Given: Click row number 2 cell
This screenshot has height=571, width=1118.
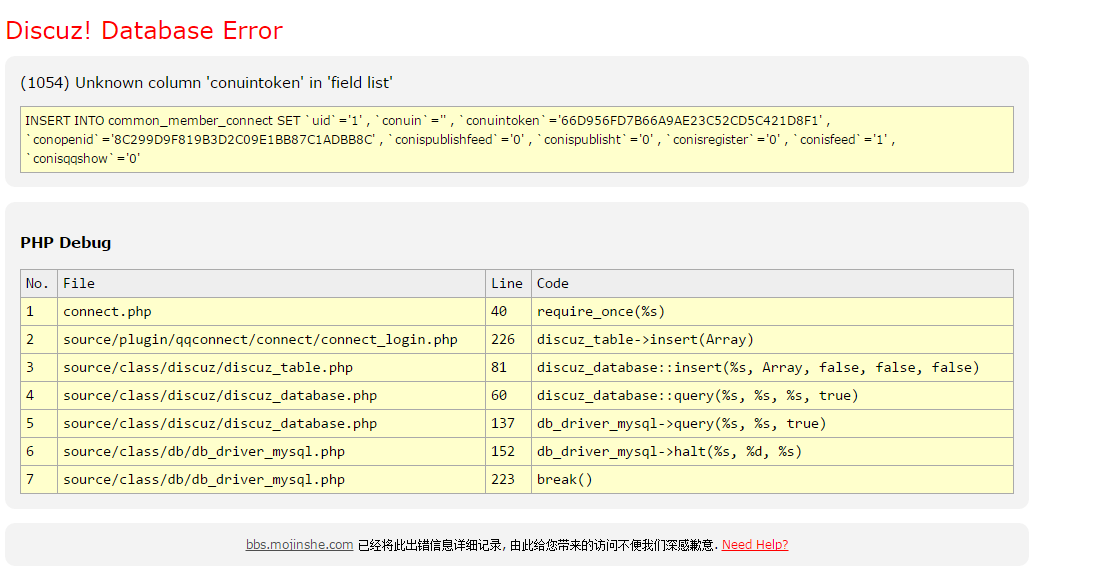Looking at the screenshot, I should coord(39,339).
